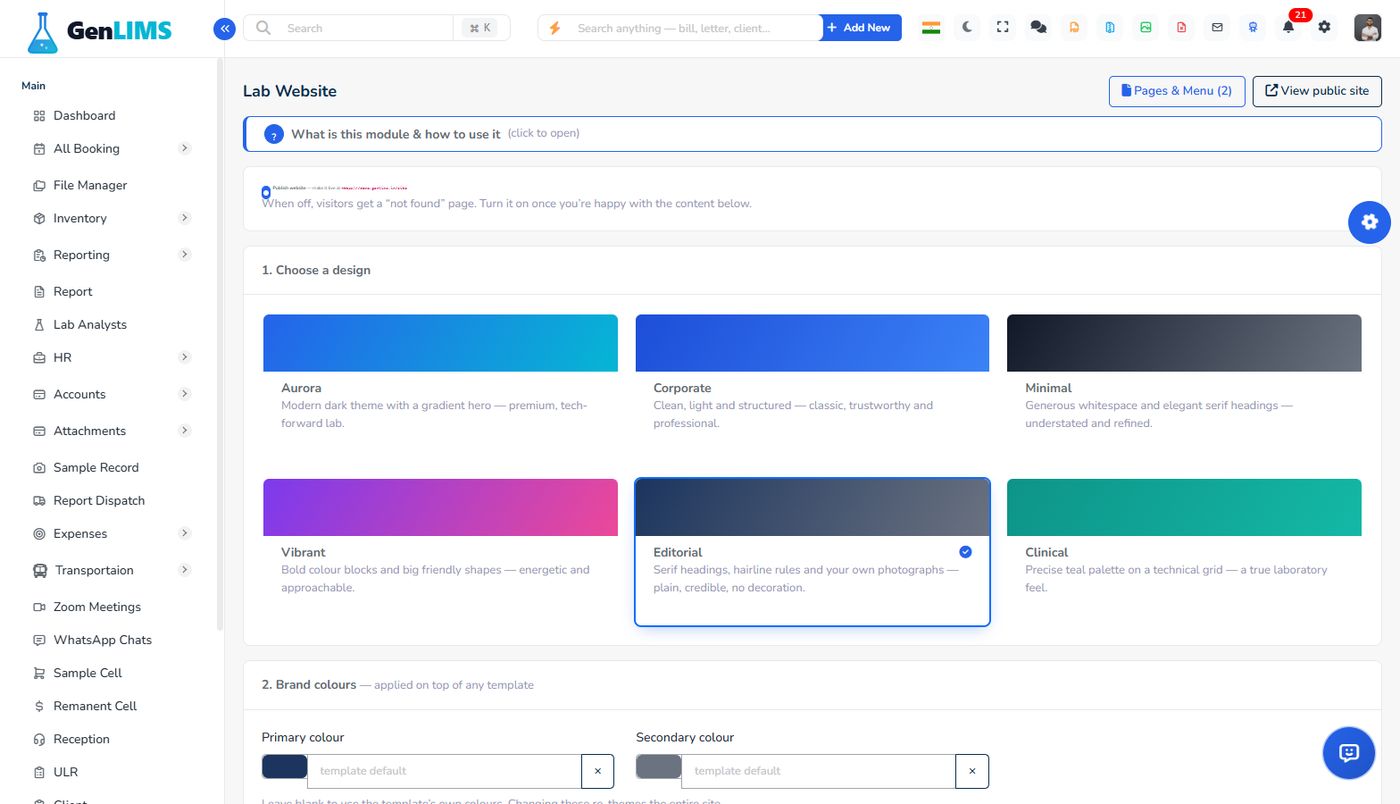Open the blue award ribbon icon
This screenshot has width=1400, height=804.
[x=1252, y=28]
